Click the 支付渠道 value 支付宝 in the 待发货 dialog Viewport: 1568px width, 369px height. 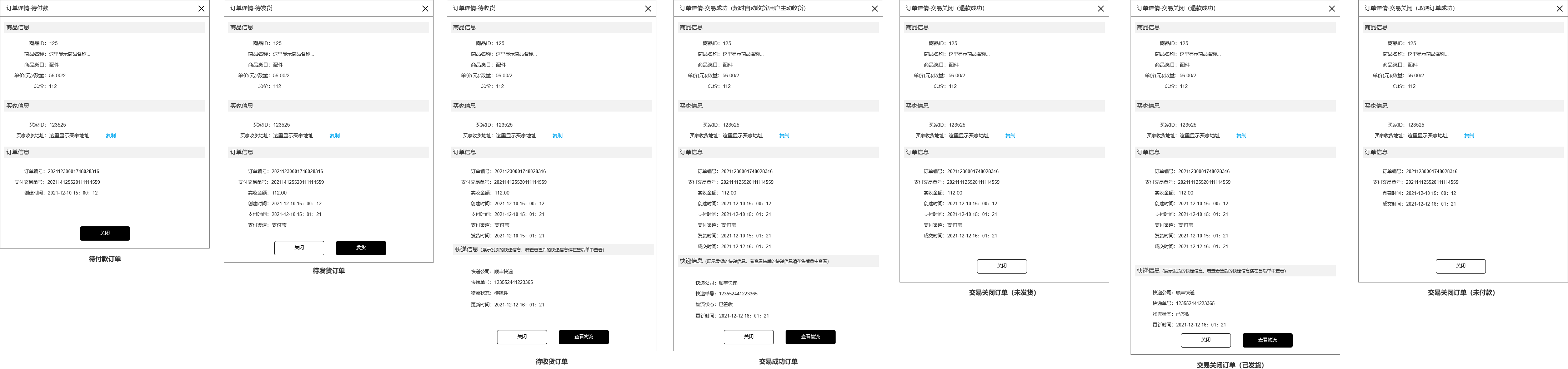click(x=279, y=225)
